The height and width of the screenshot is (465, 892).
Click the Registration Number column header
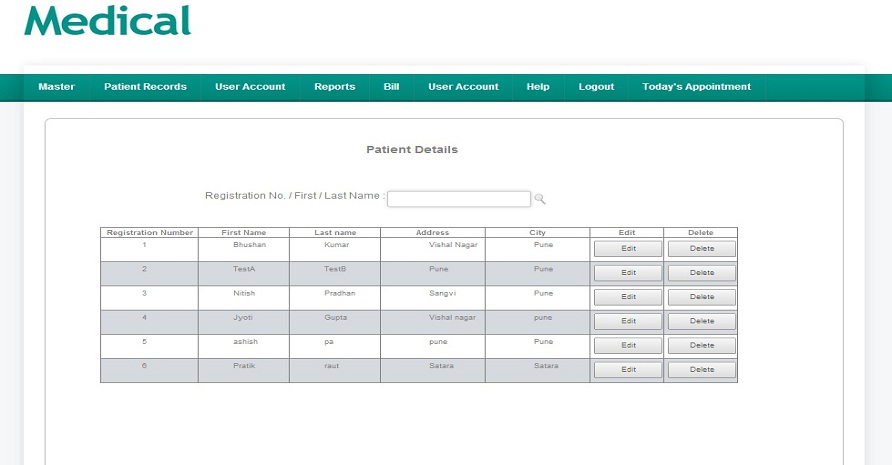[x=150, y=233]
